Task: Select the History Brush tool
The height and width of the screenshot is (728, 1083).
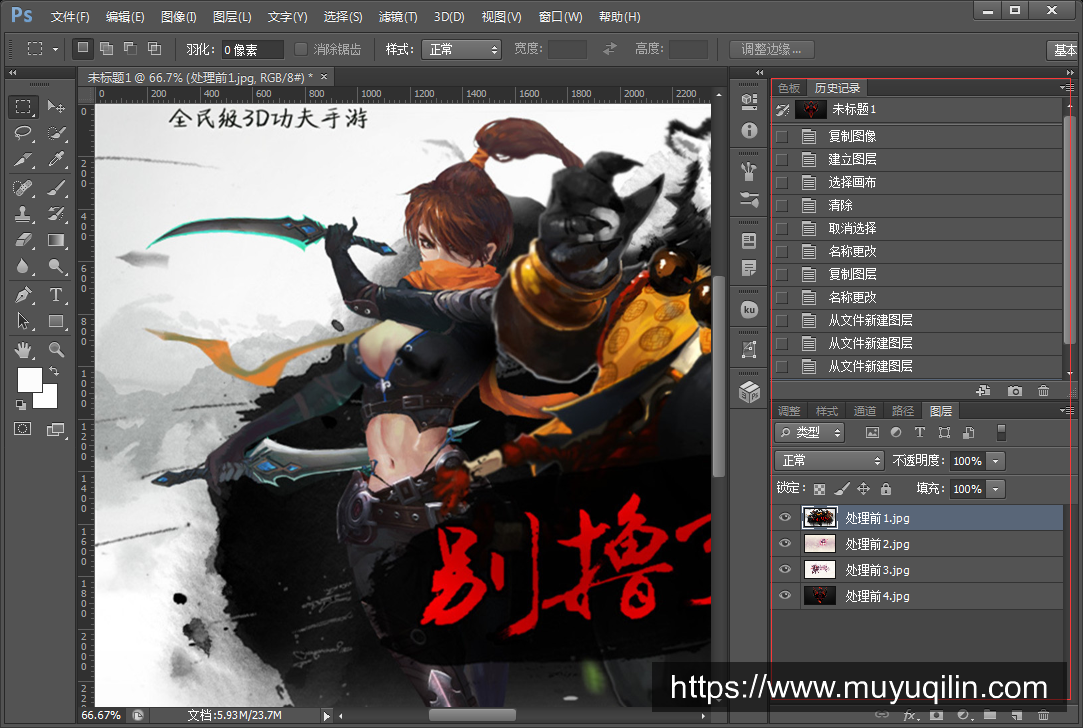Action: point(57,213)
